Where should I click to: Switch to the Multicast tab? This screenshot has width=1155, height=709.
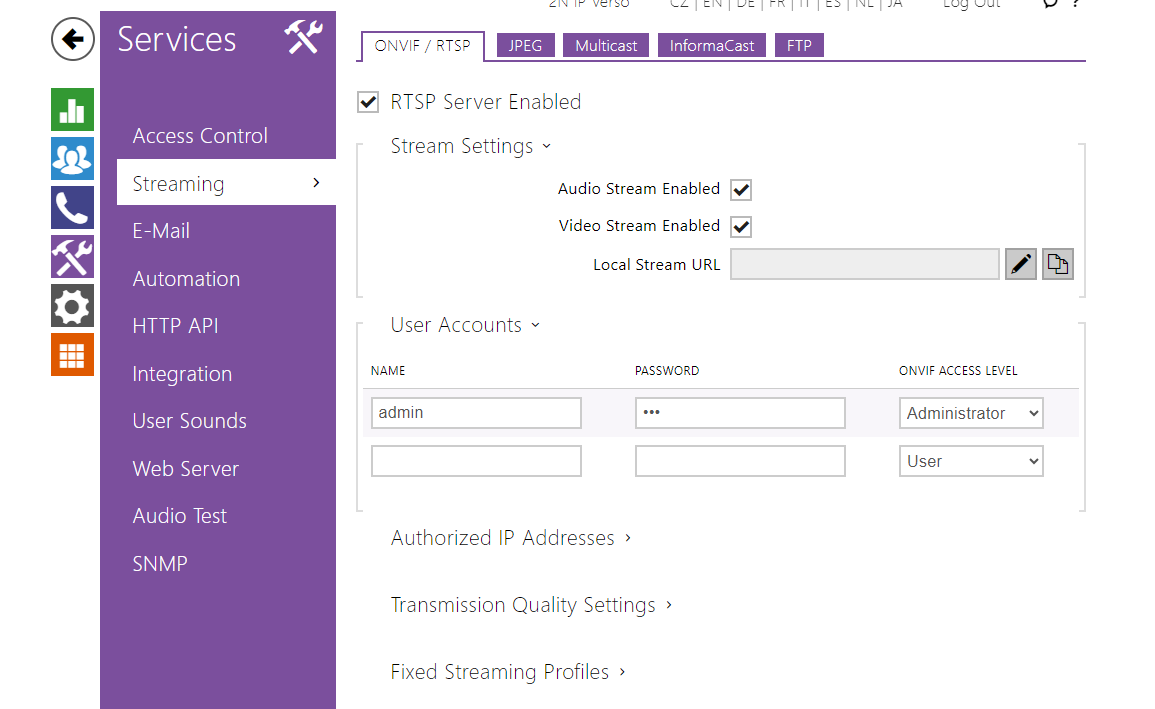coord(606,46)
